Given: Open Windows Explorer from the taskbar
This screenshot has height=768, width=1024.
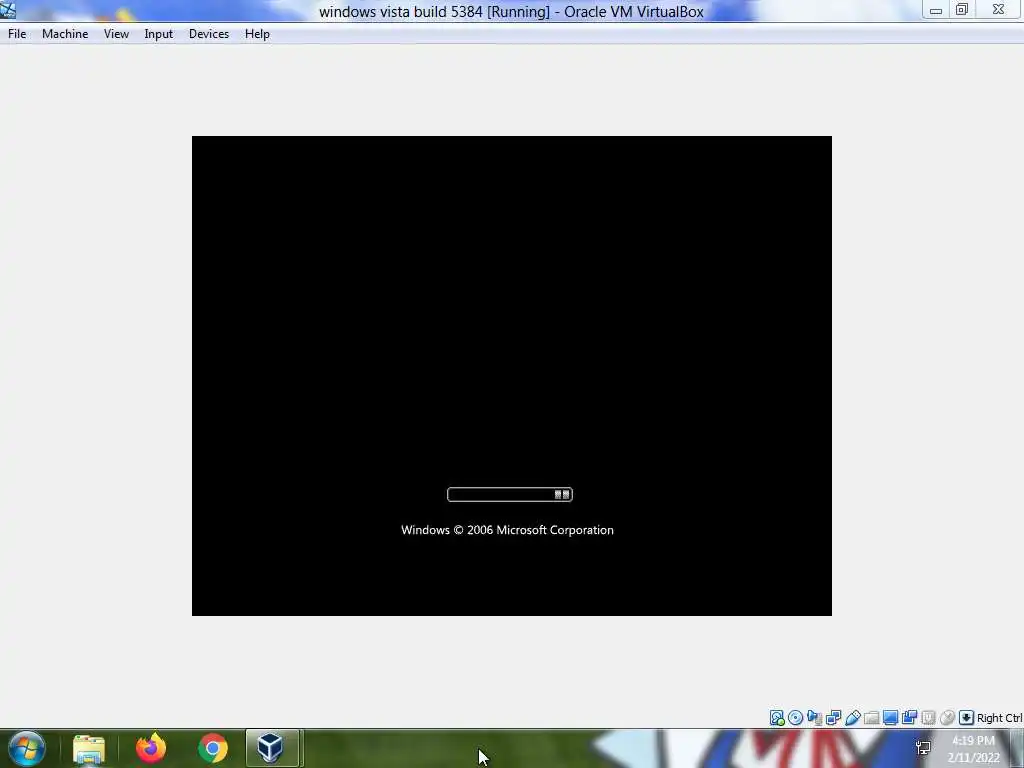Looking at the screenshot, I should pos(89,748).
